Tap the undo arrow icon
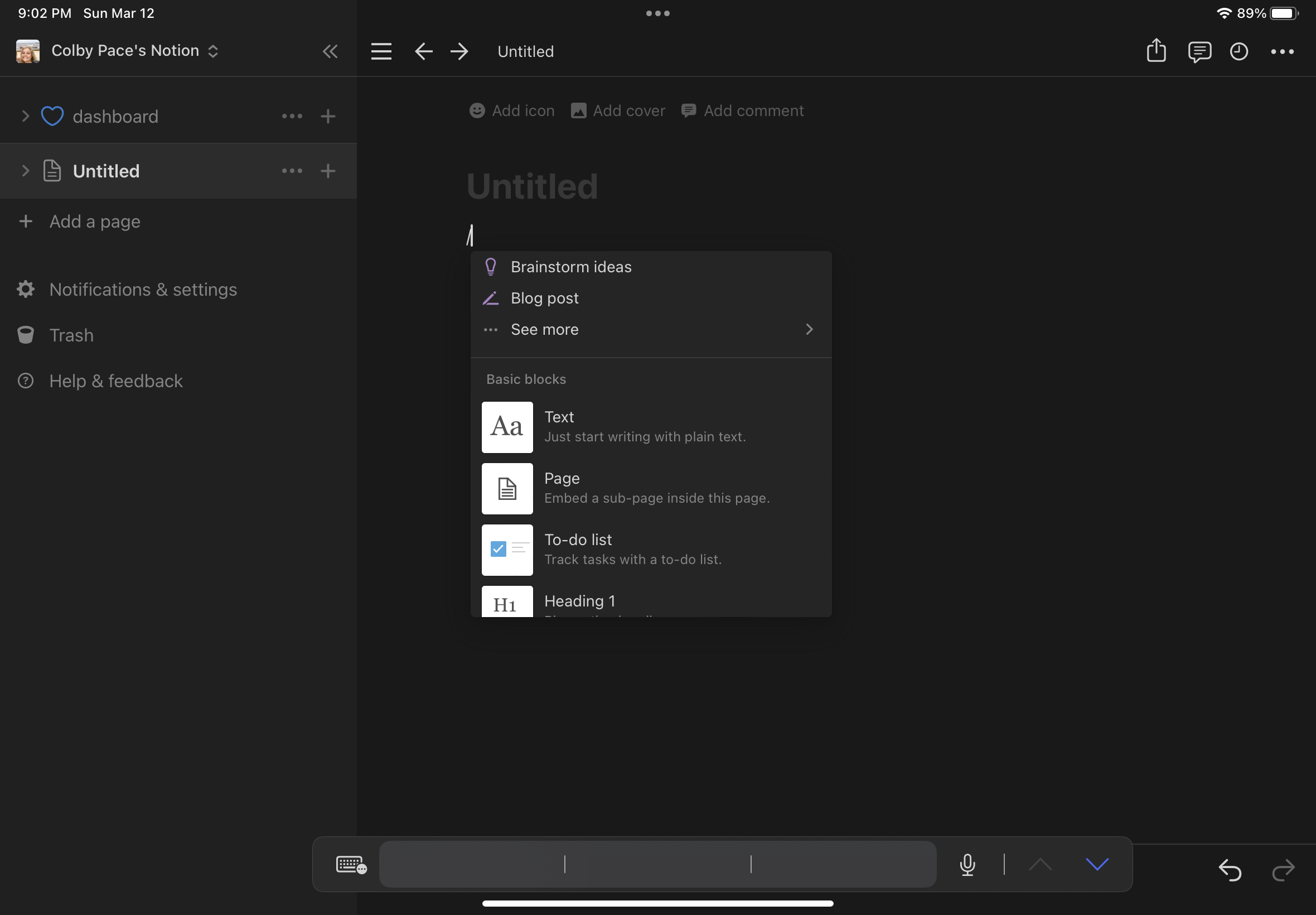The width and height of the screenshot is (1316, 915). [1230, 870]
